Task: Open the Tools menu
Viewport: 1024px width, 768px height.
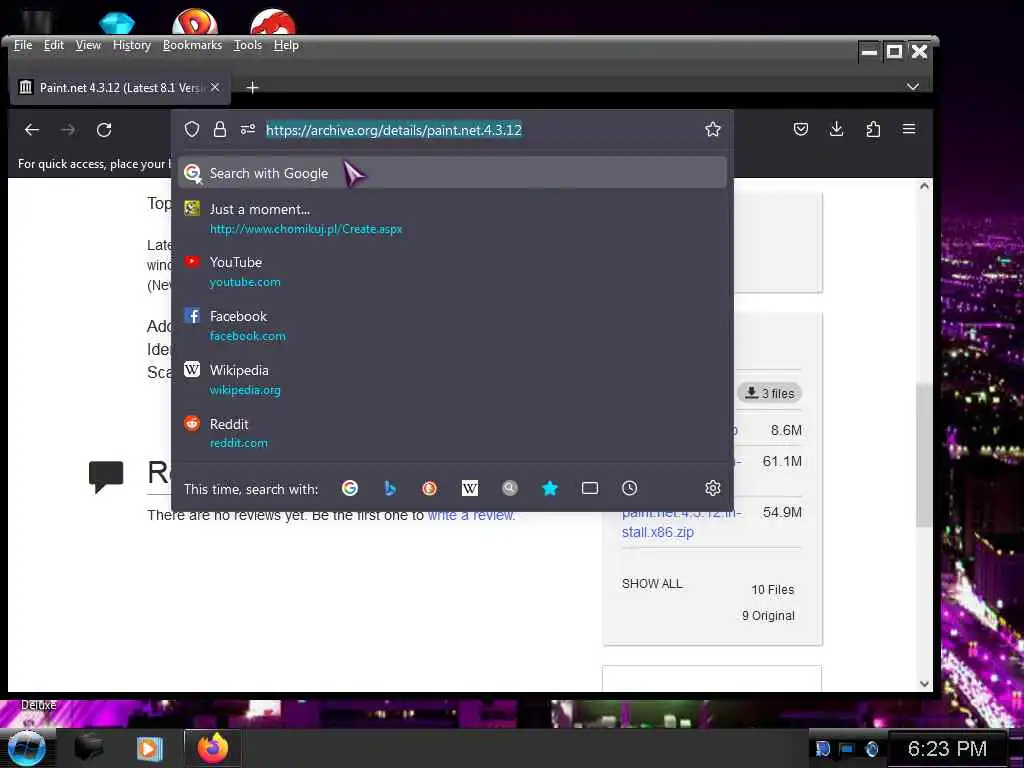Action: tap(248, 45)
